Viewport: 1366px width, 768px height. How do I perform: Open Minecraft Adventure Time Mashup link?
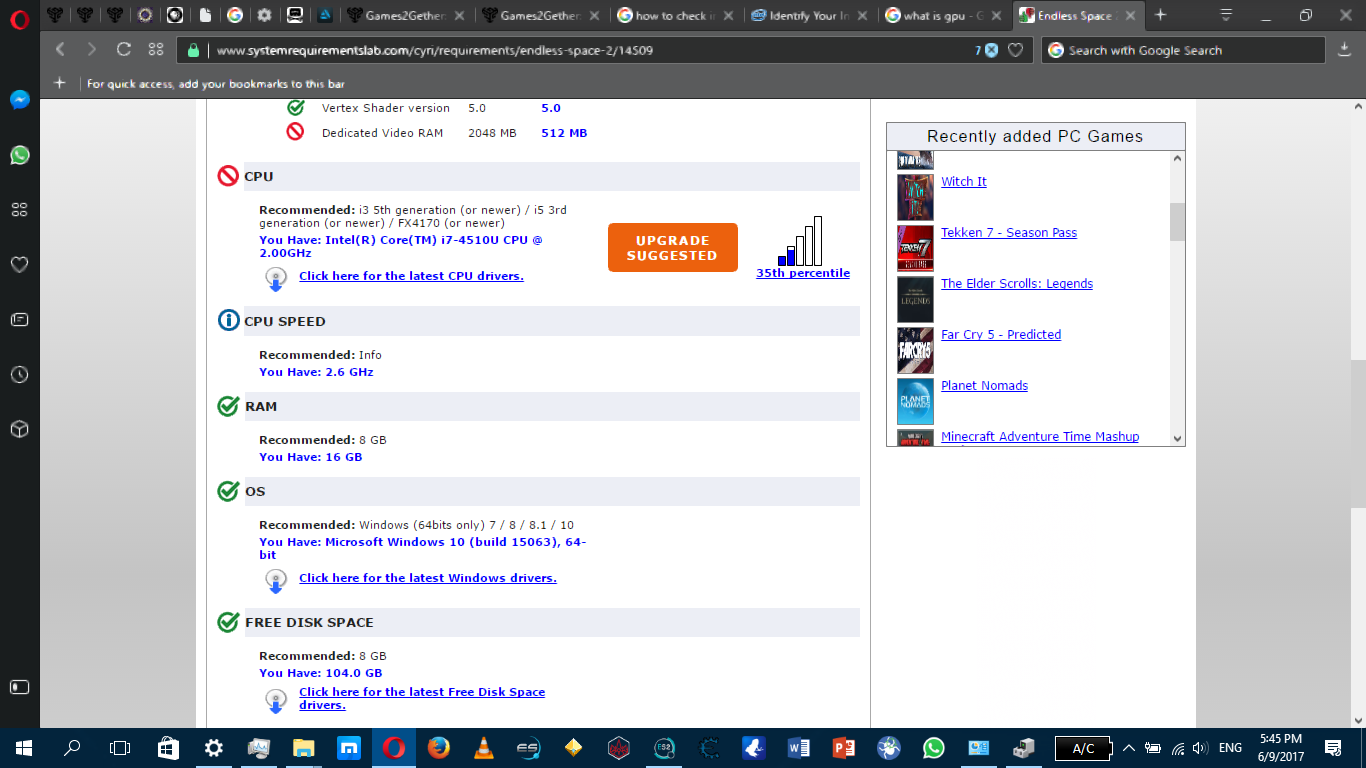[x=1040, y=437]
